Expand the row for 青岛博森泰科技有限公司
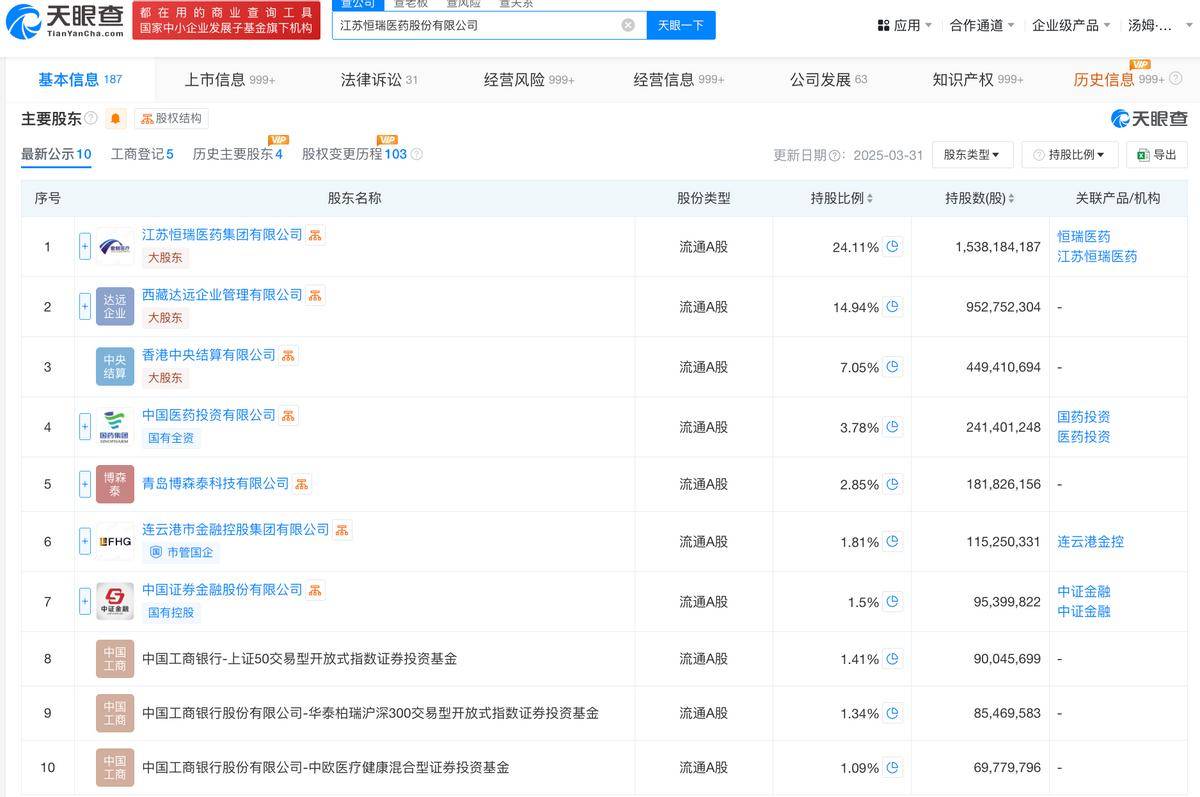Screen dimensions: 1200x797 85,484
